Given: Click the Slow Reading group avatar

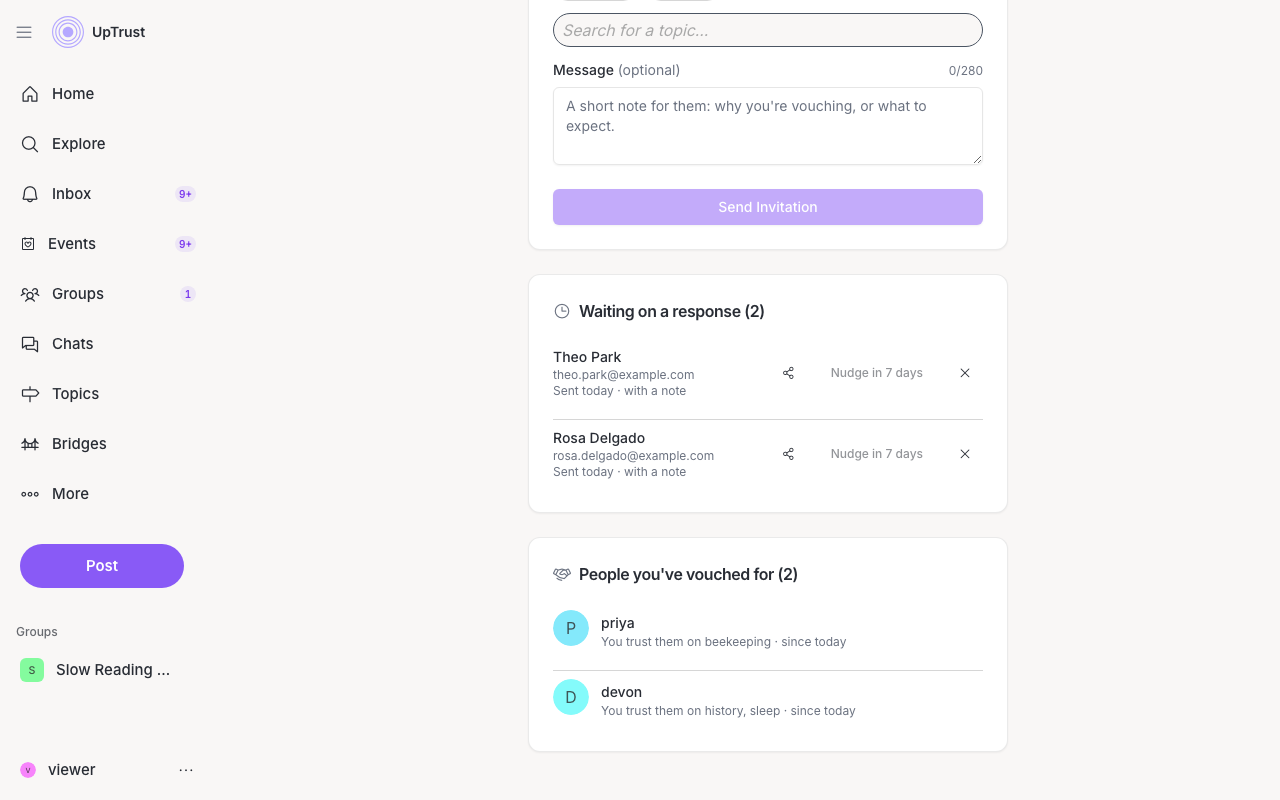Looking at the screenshot, I should click(x=32, y=670).
